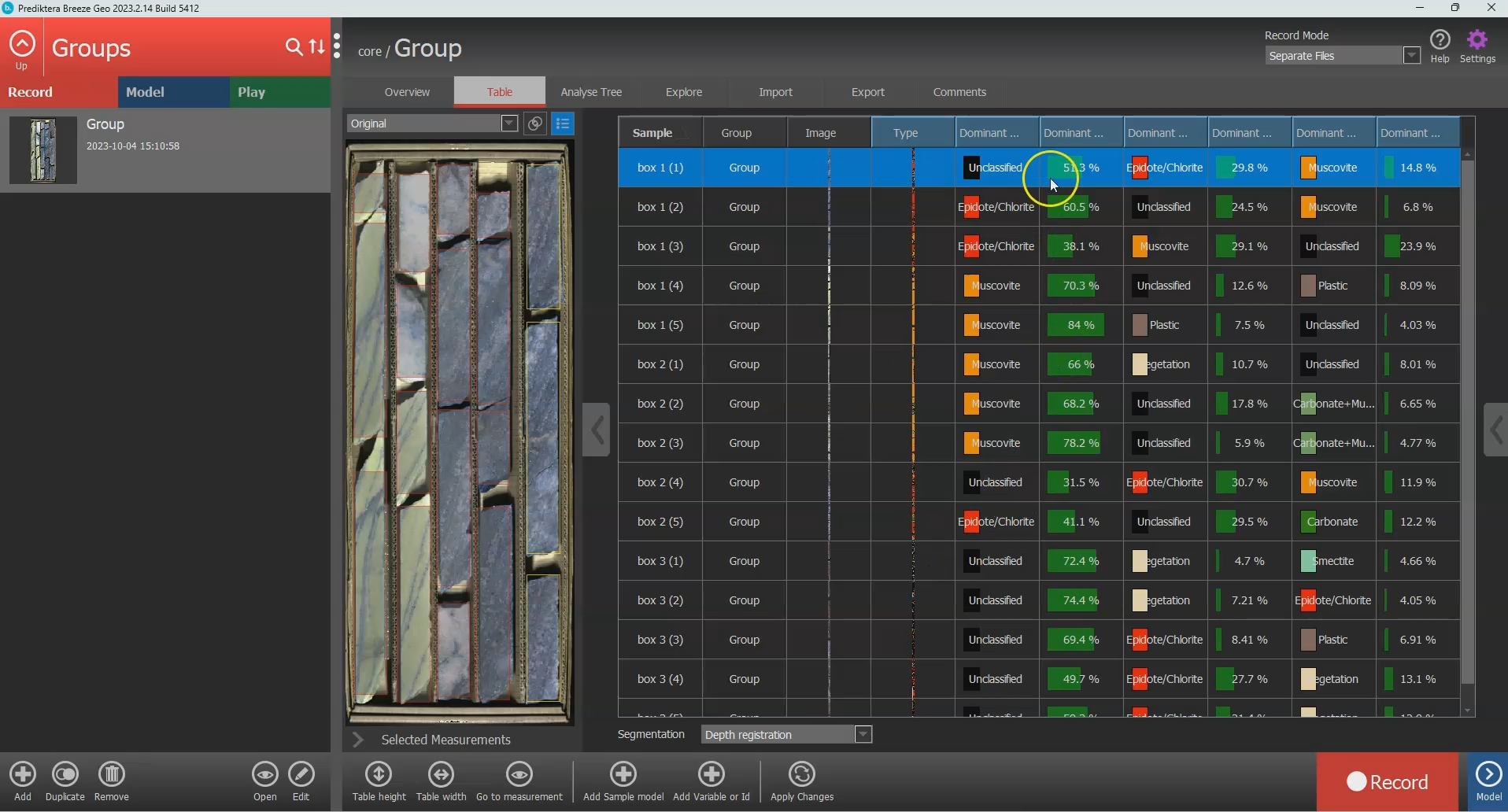Switch to the Analyse Tree tab
This screenshot has width=1508, height=812.
(591, 92)
